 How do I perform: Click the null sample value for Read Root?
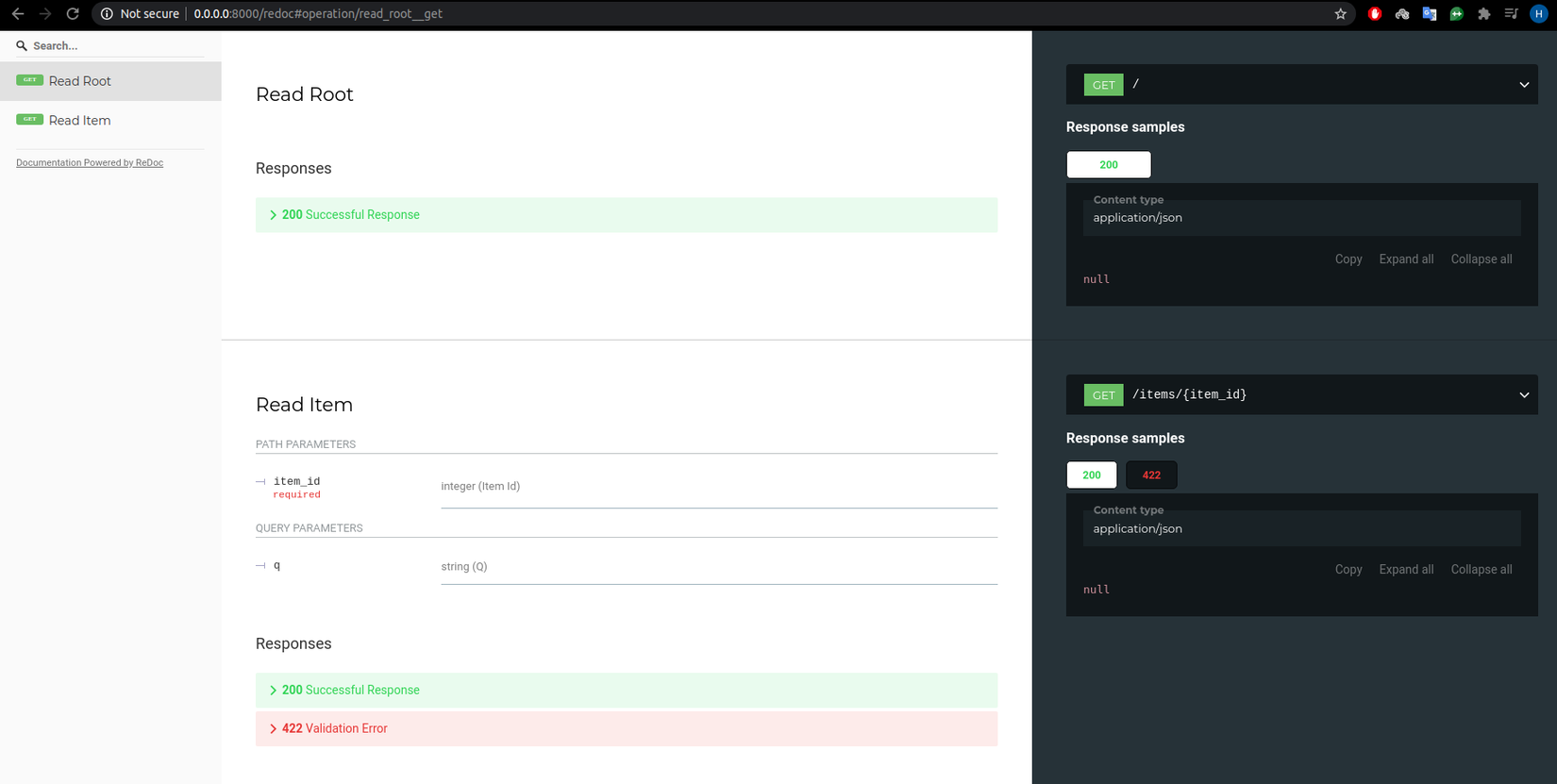pyautogui.click(x=1097, y=279)
